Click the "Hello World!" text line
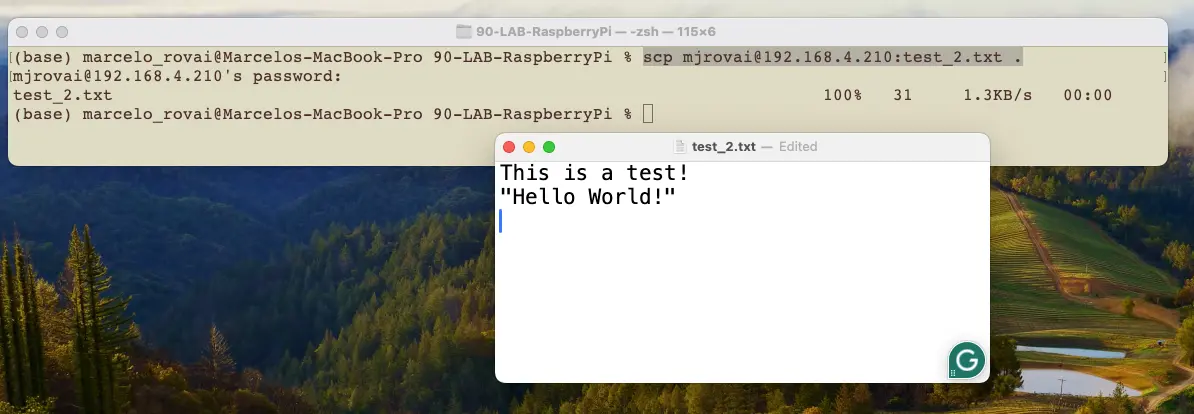This screenshot has width=1194, height=414. (x=588, y=197)
